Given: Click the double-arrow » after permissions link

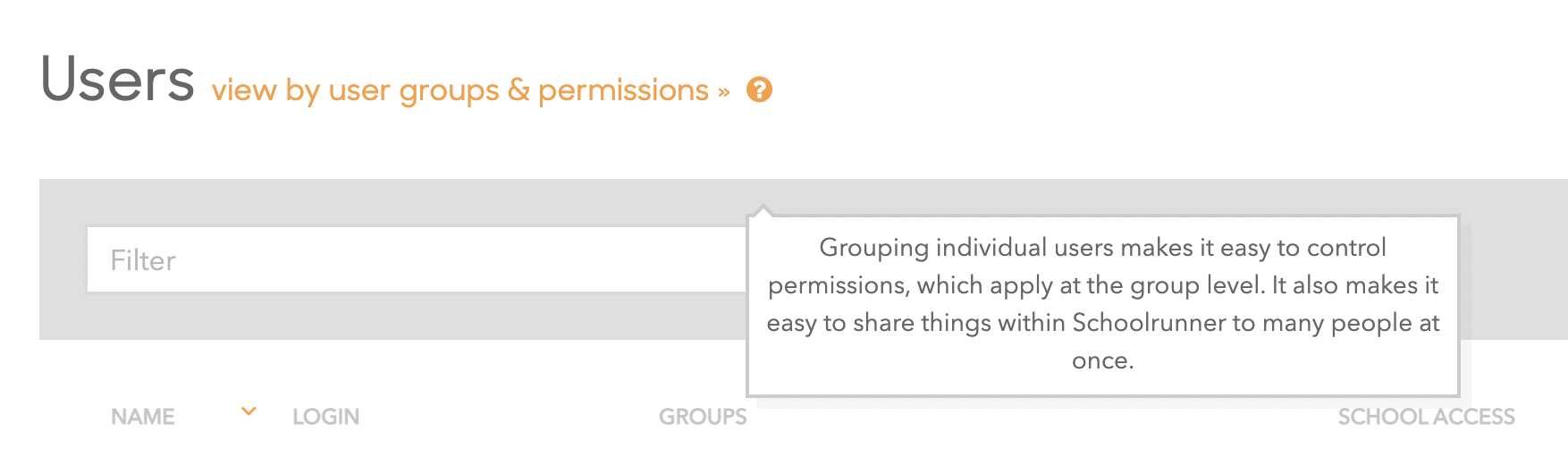Looking at the screenshot, I should click(x=724, y=91).
